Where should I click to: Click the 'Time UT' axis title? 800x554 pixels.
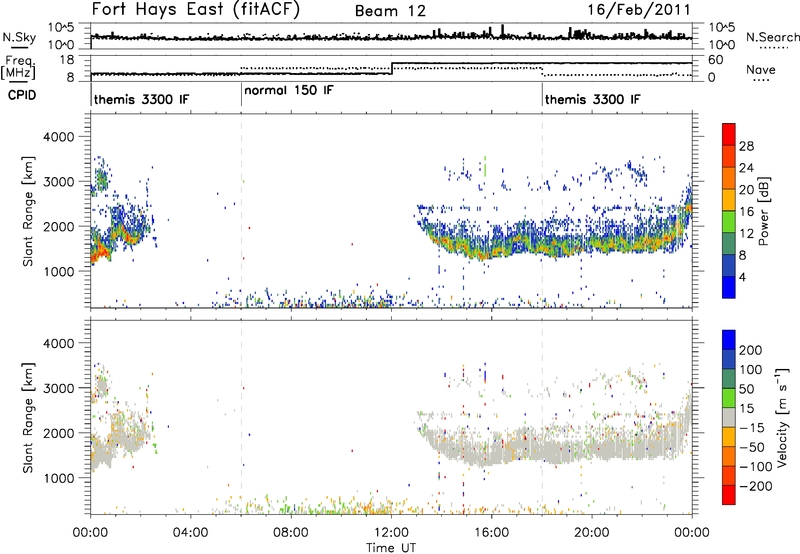391,548
